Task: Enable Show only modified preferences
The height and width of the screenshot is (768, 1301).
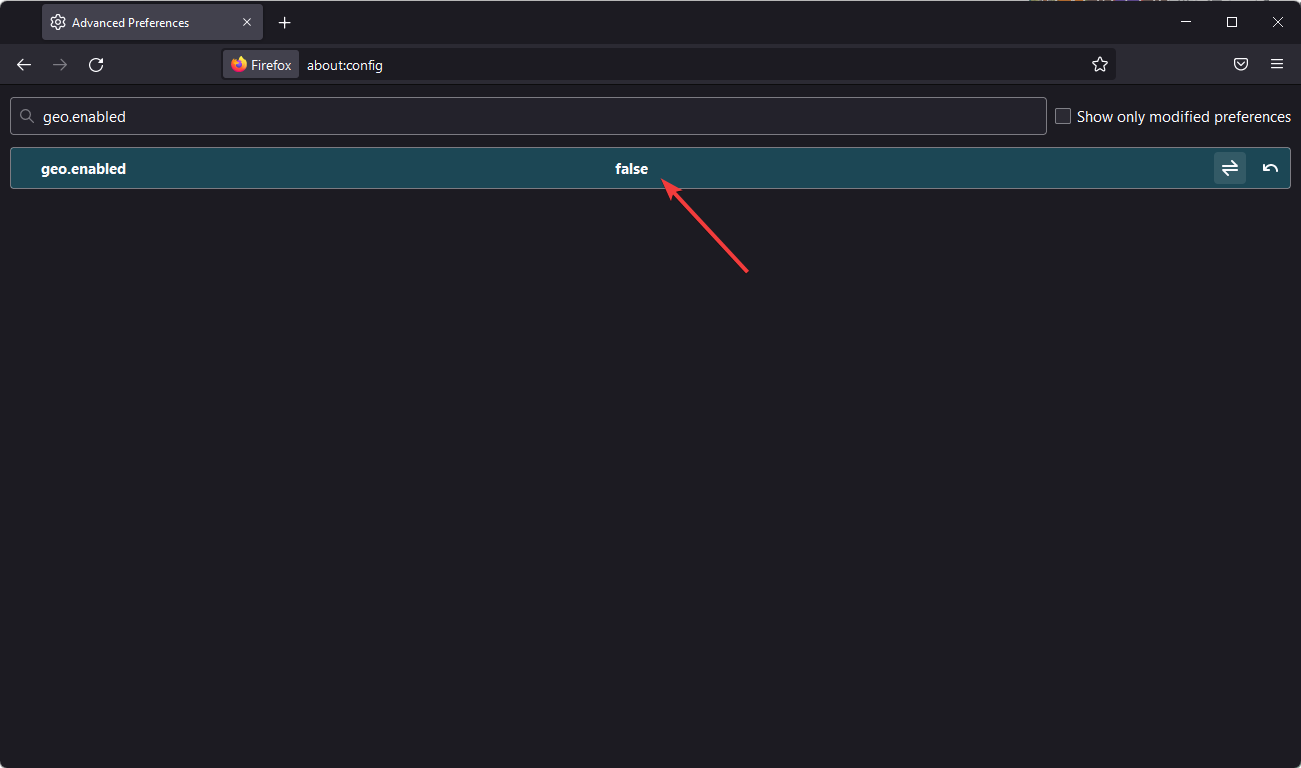Action: tap(1063, 116)
